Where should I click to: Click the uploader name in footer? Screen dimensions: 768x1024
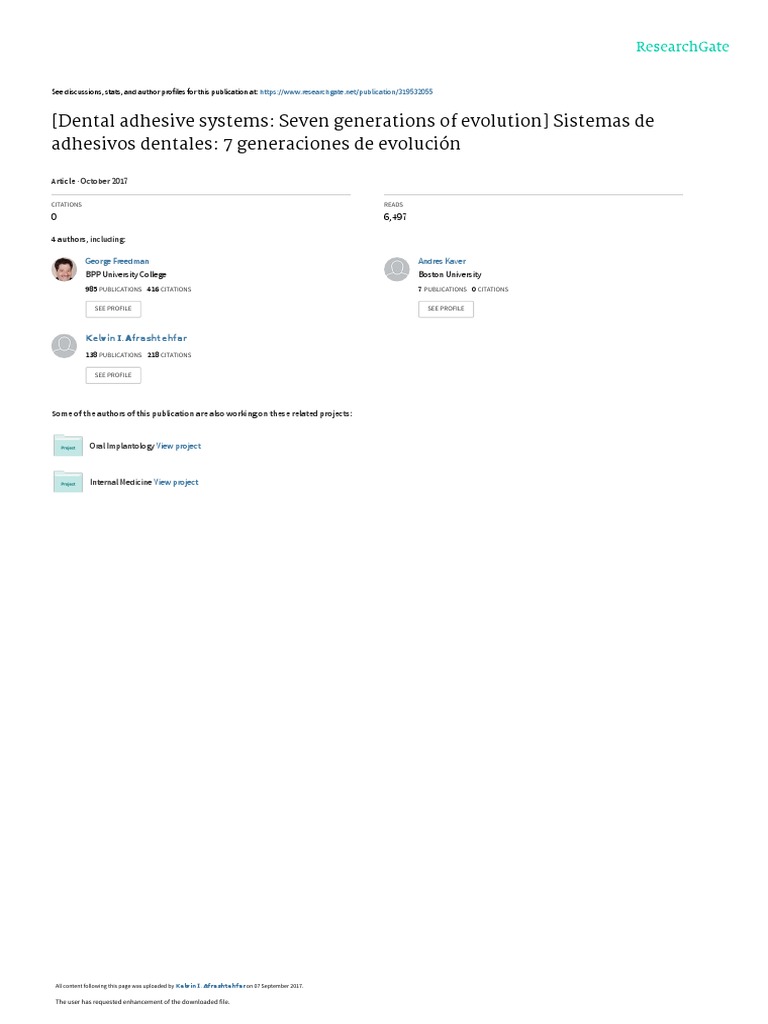(x=210, y=985)
